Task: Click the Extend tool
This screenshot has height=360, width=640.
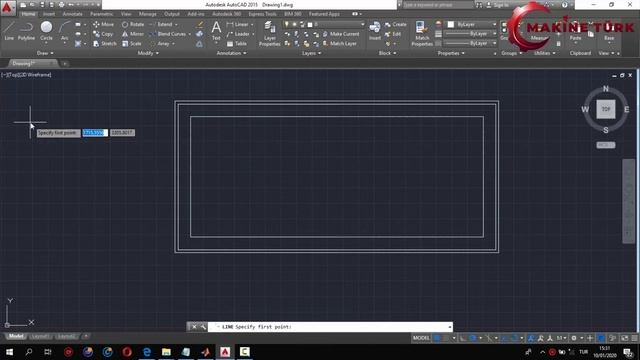Action: (162, 24)
